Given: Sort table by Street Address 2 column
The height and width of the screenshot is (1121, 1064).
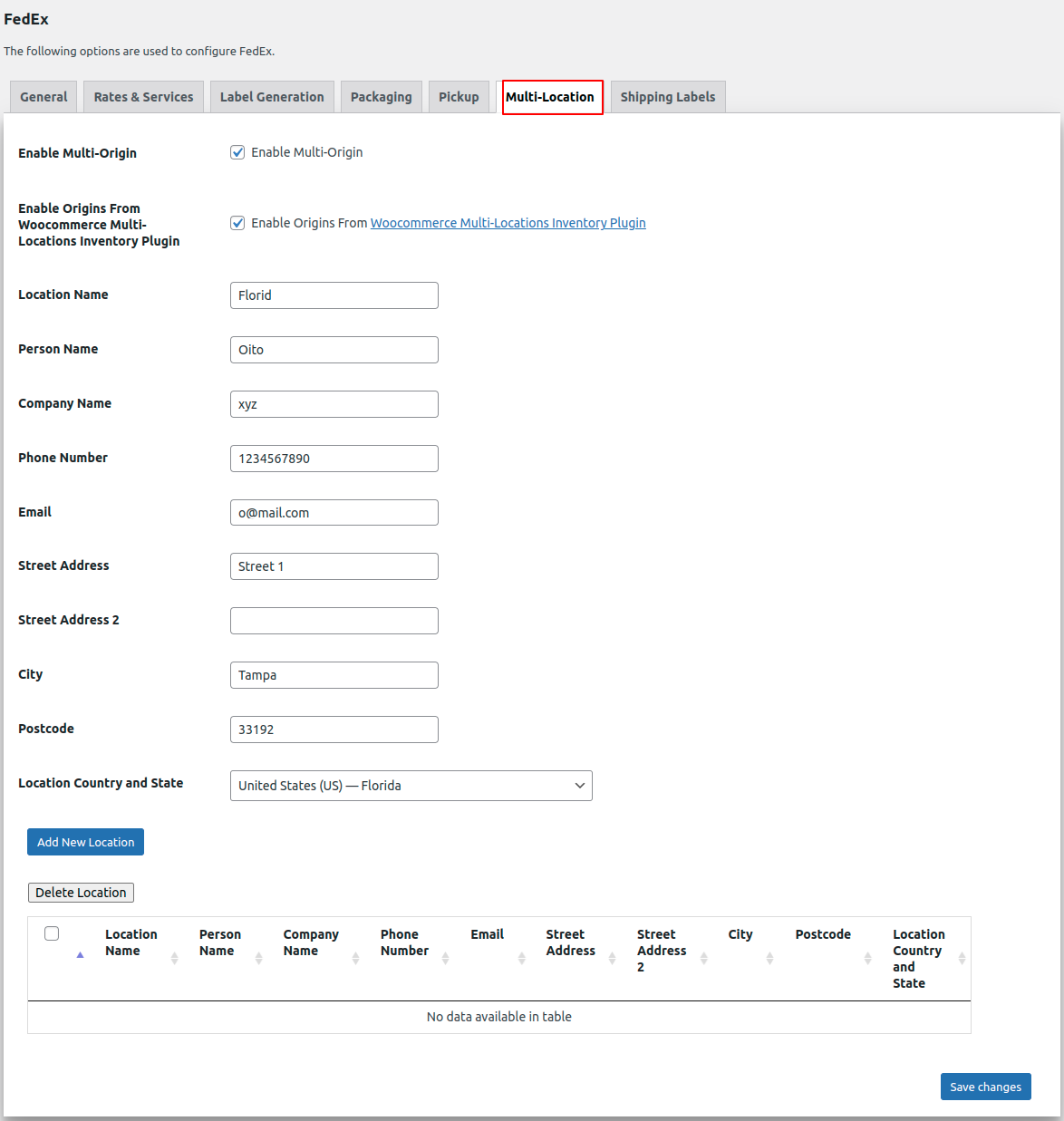Looking at the screenshot, I should pos(662,950).
